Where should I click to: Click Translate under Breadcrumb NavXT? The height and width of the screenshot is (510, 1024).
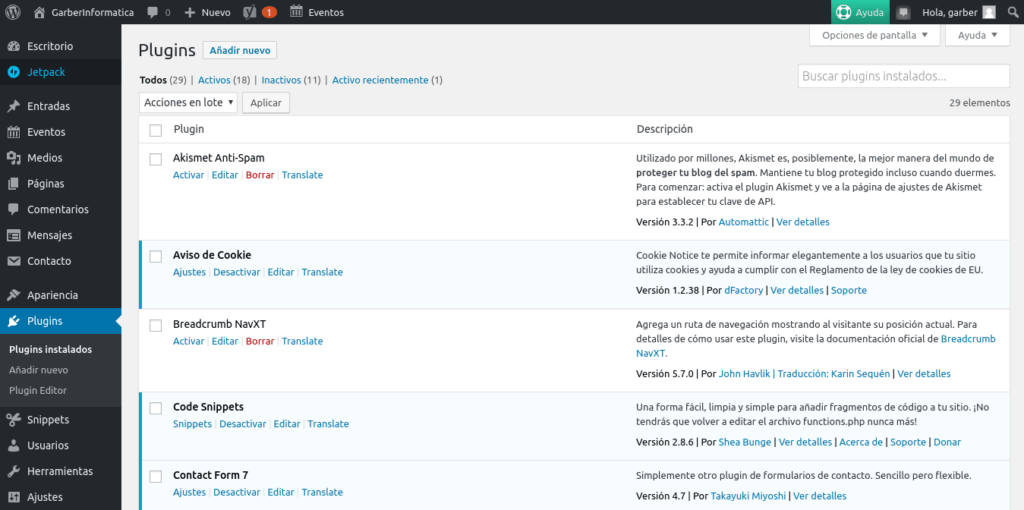[302, 341]
